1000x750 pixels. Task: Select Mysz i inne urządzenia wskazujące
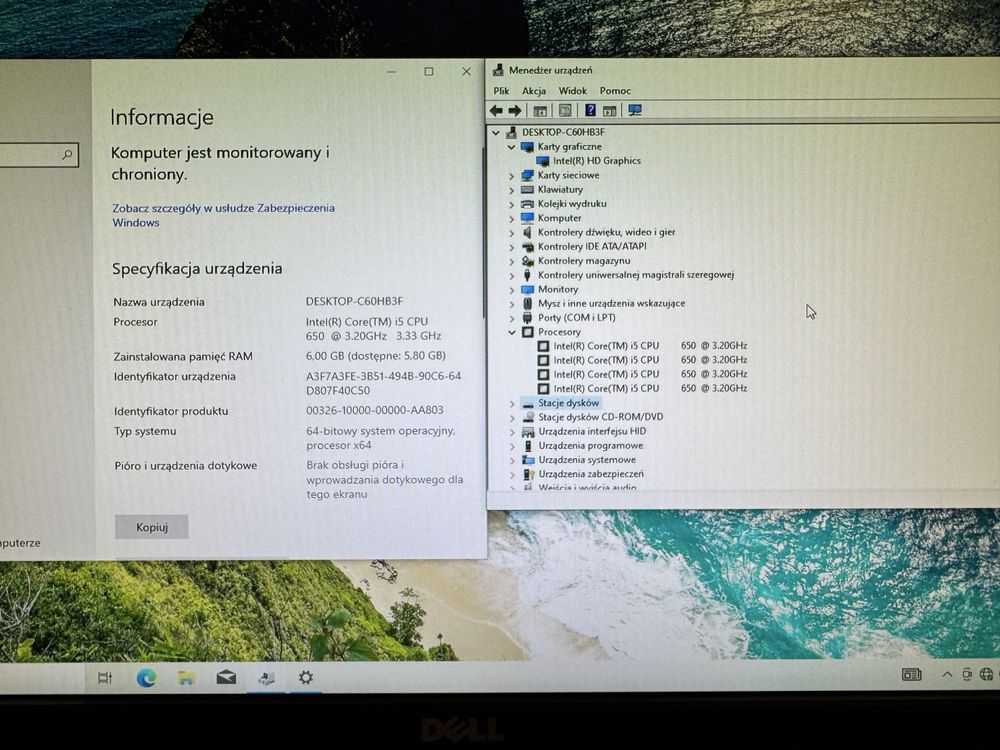tap(611, 304)
